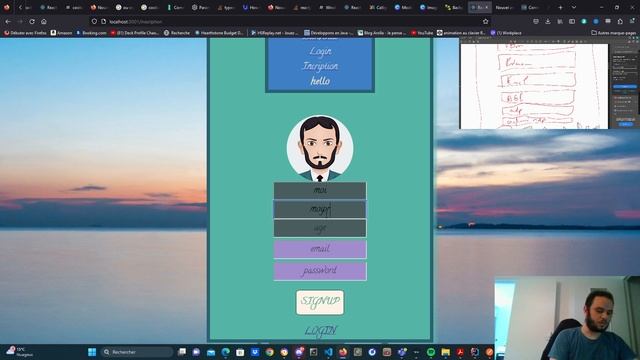Focus the purple email input field
This screenshot has width=640, height=360.
pos(320,249)
